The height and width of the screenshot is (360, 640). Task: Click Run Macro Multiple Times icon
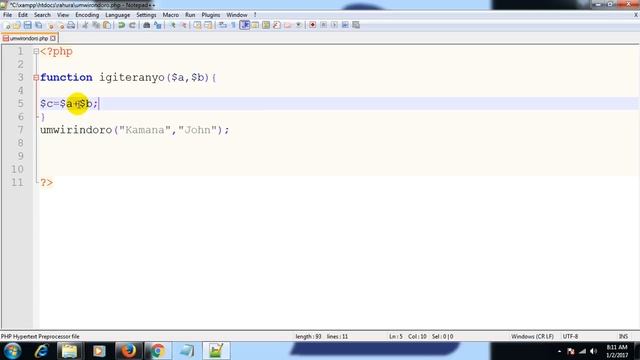click(345, 25)
